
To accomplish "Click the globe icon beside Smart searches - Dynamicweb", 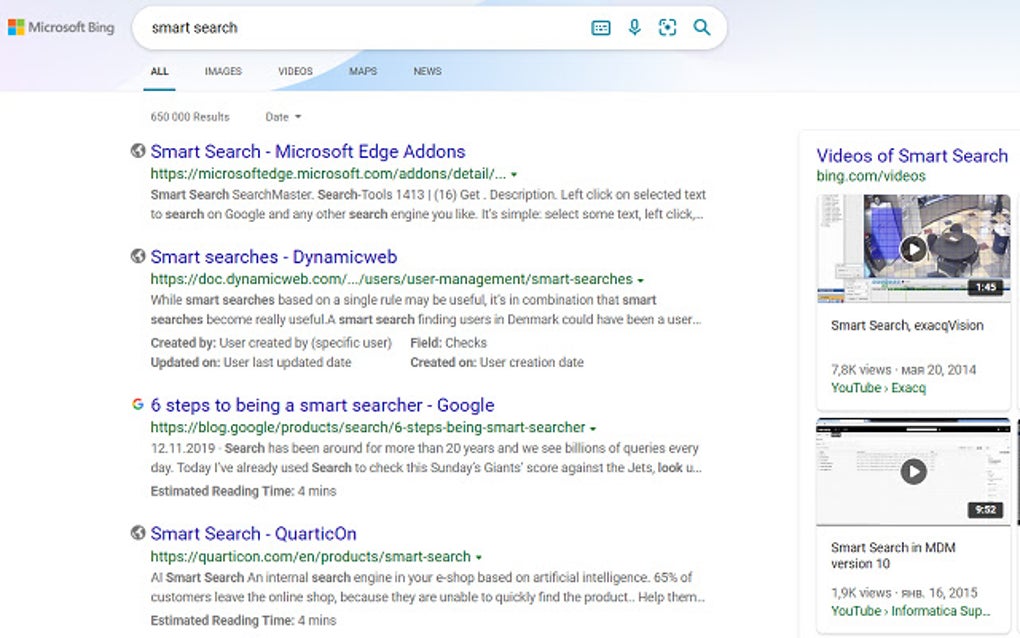I will 137,256.
